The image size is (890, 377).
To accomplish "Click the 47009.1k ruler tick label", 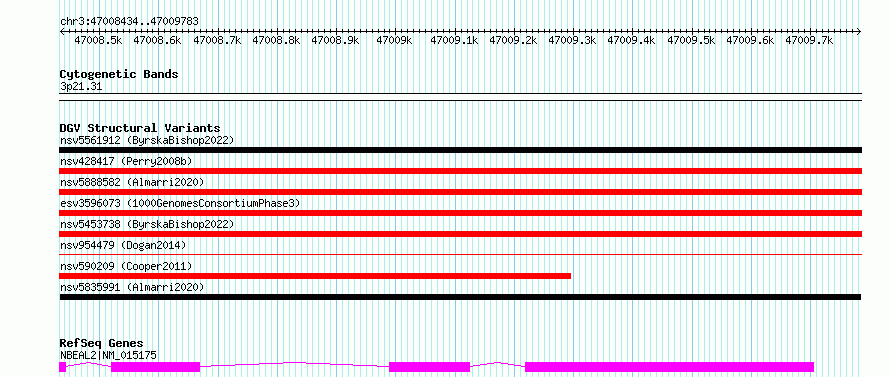I will coord(454,40).
